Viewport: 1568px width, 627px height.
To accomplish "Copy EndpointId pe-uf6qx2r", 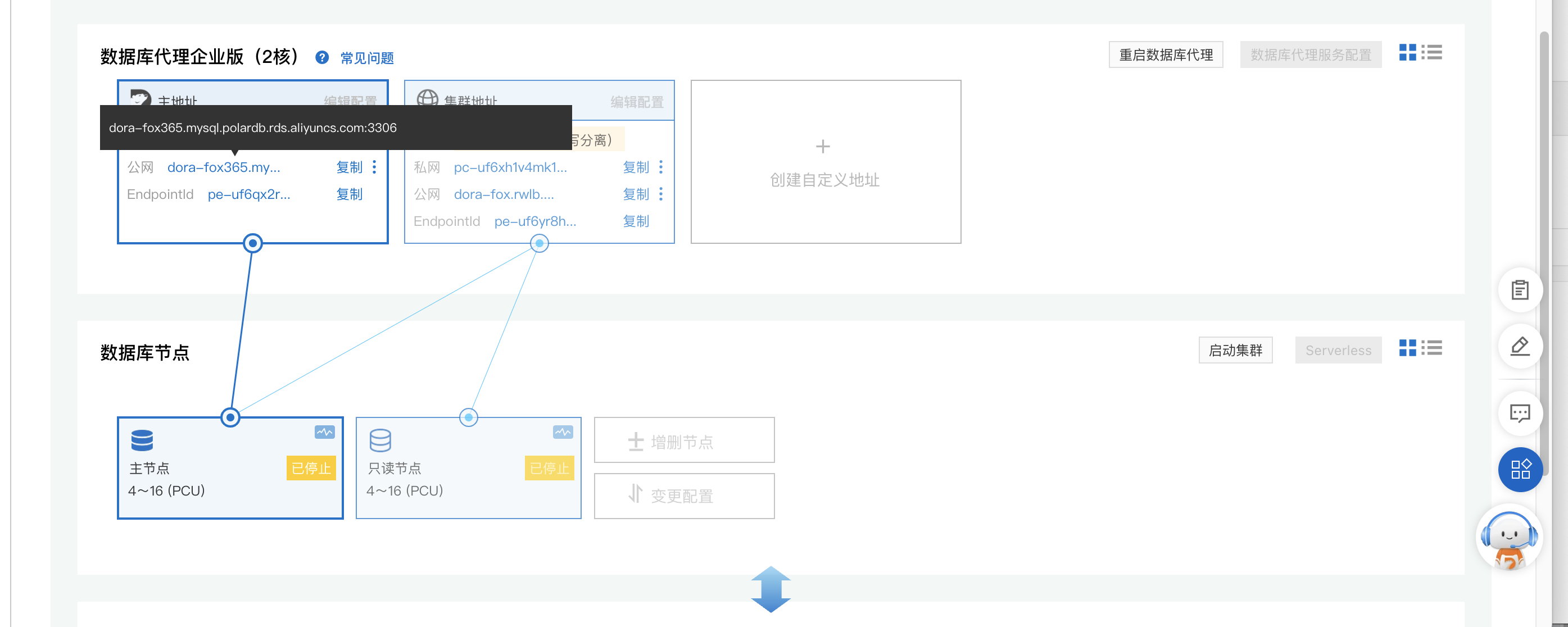I will (x=350, y=194).
